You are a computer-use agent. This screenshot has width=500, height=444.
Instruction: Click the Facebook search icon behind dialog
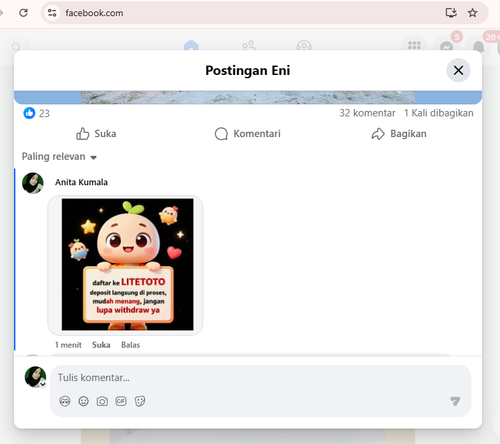tap(16, 47)
